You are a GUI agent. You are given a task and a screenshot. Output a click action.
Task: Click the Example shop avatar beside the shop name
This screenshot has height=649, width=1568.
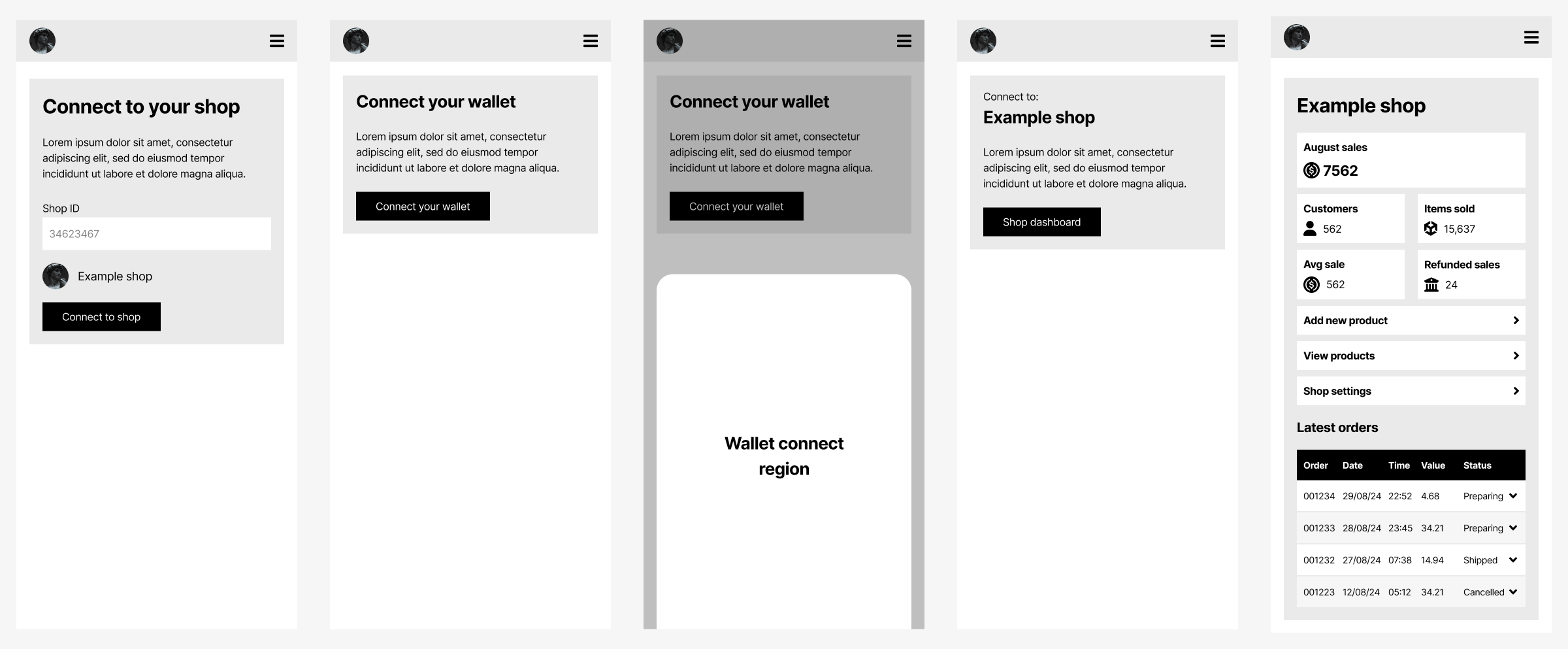(x=56, y=276)
